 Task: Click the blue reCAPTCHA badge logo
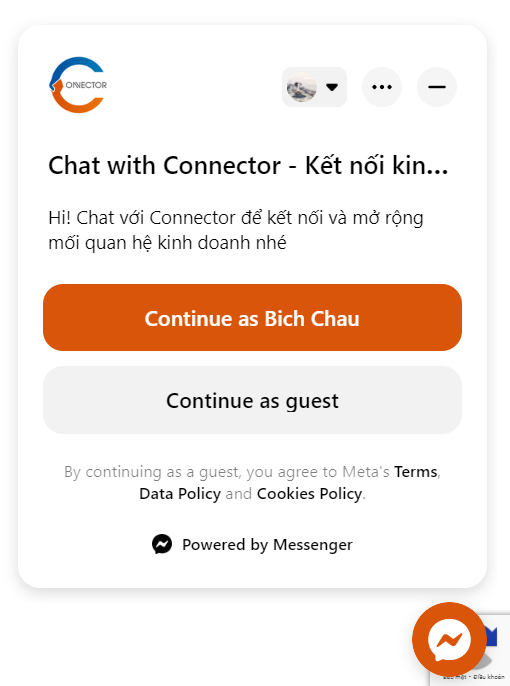pos(492,636)
